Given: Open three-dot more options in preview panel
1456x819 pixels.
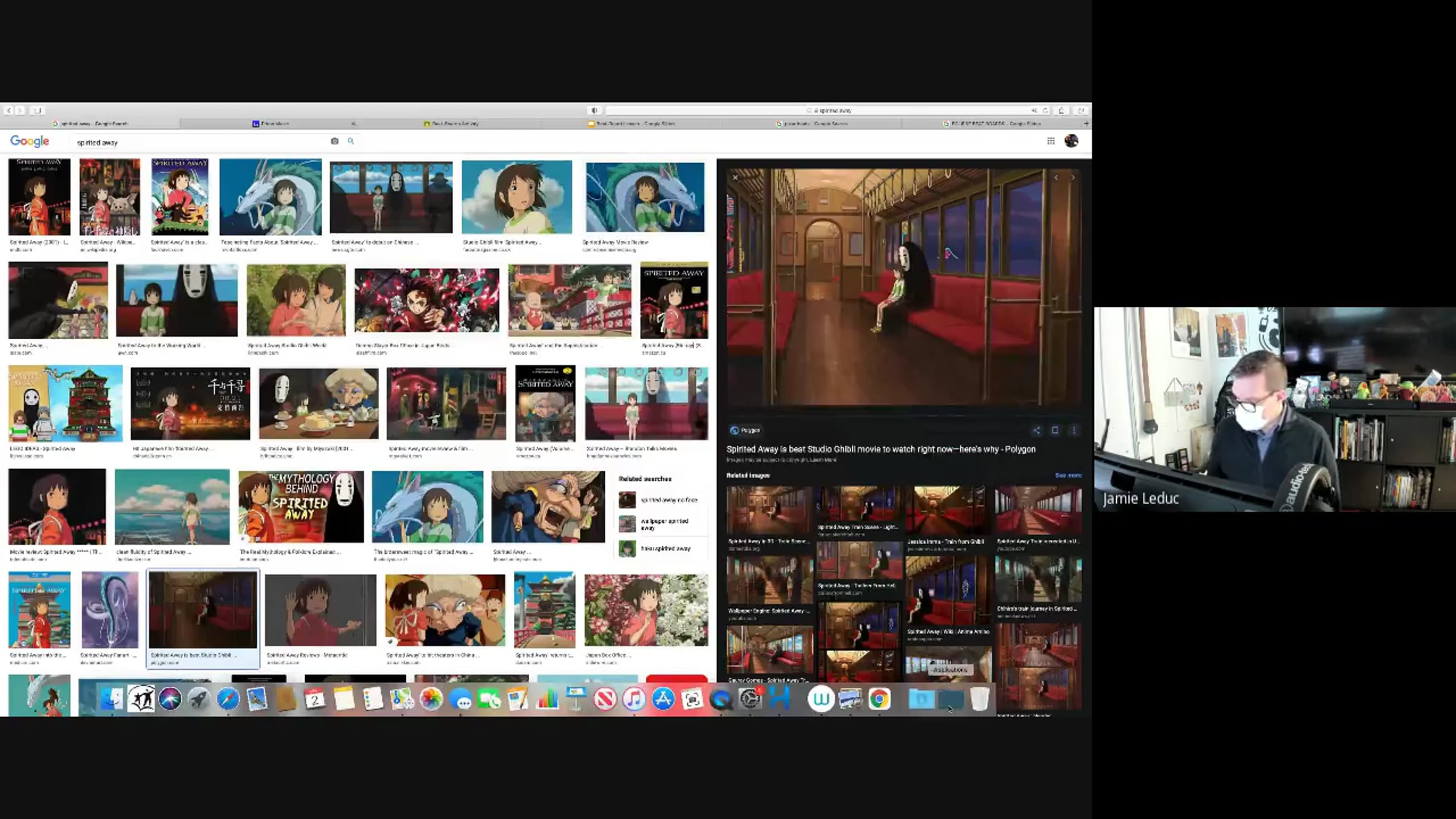Looking at the screenshot, I should [x=1074, y=430].
